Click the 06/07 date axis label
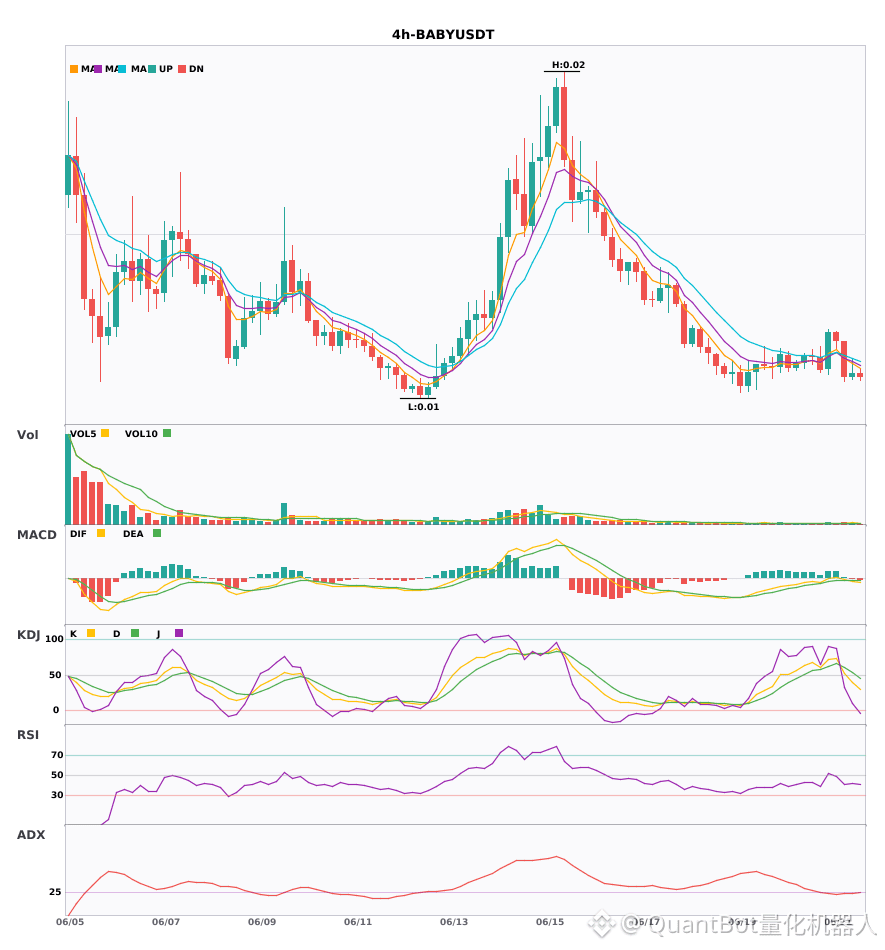The width and height of the screenshot is (885, 950). [x=166, y=922]
